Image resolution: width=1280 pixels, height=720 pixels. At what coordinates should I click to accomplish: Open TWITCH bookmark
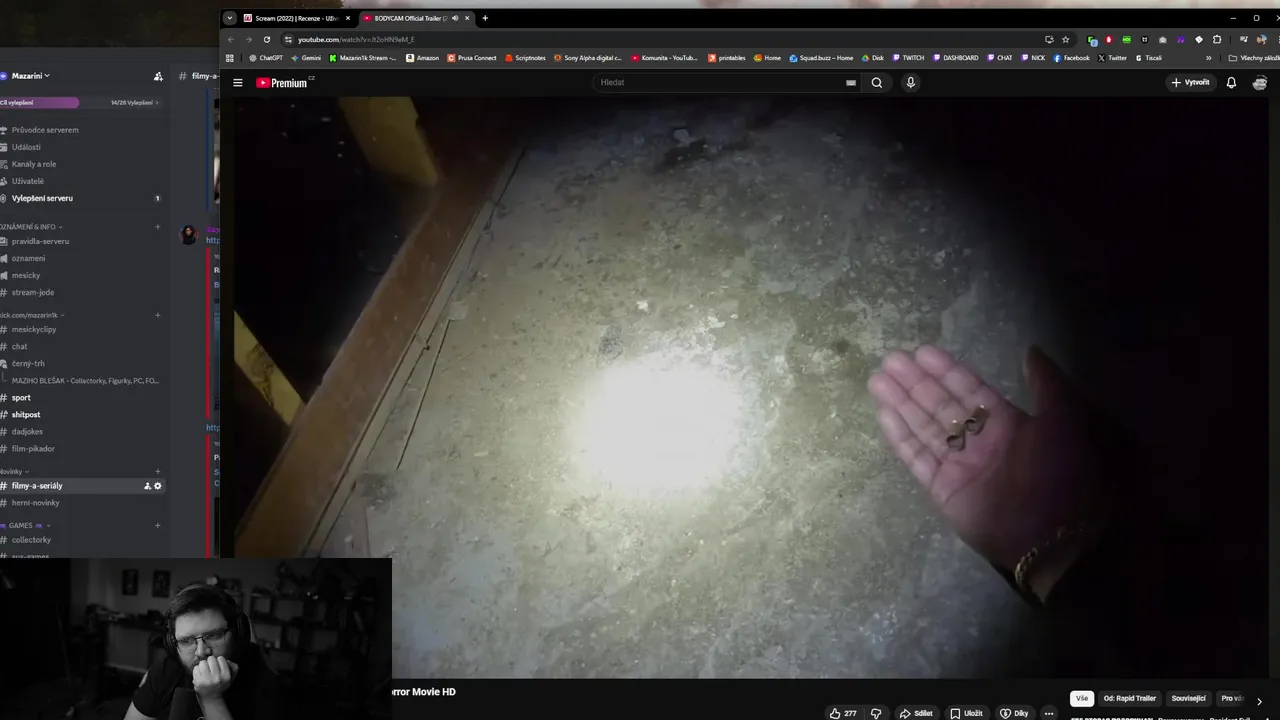tap(908, 58)
